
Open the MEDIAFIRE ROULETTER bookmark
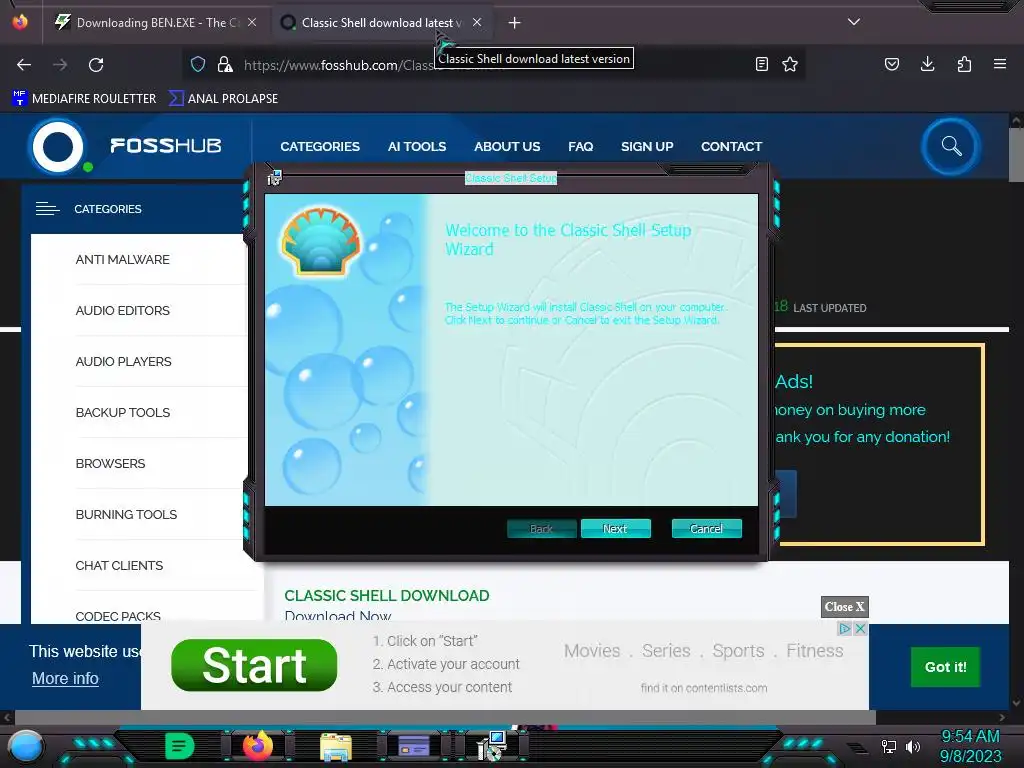click(x=84, y=99)
